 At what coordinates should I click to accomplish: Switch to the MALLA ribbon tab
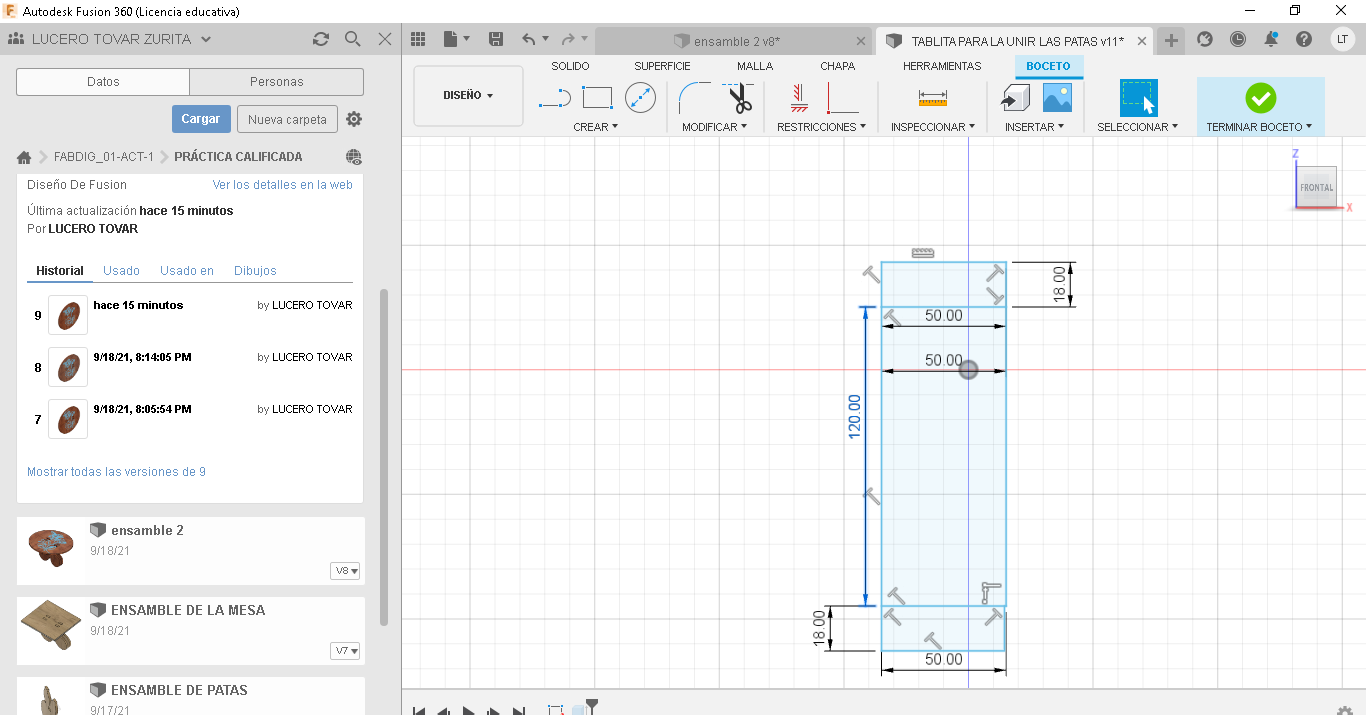click(755, 66)
